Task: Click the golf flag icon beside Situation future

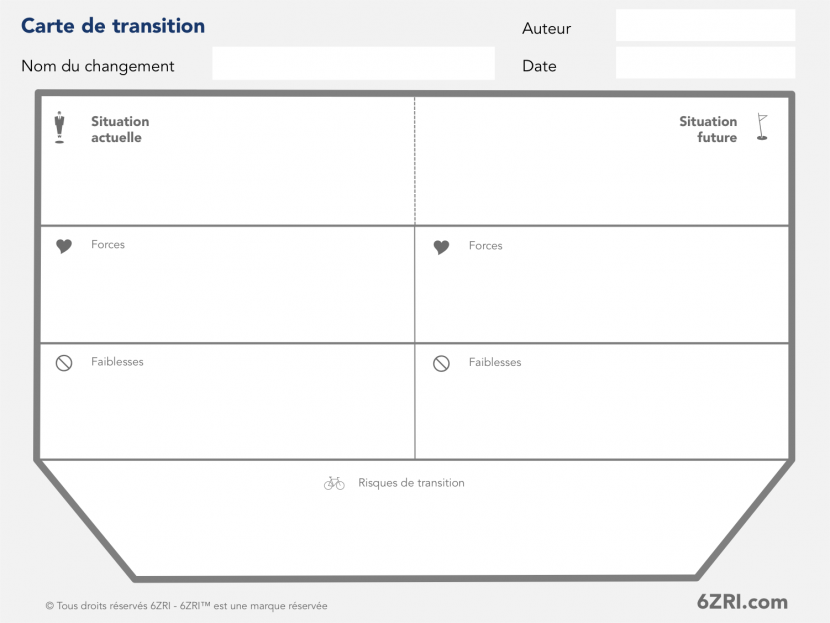Action: (762, 127)
